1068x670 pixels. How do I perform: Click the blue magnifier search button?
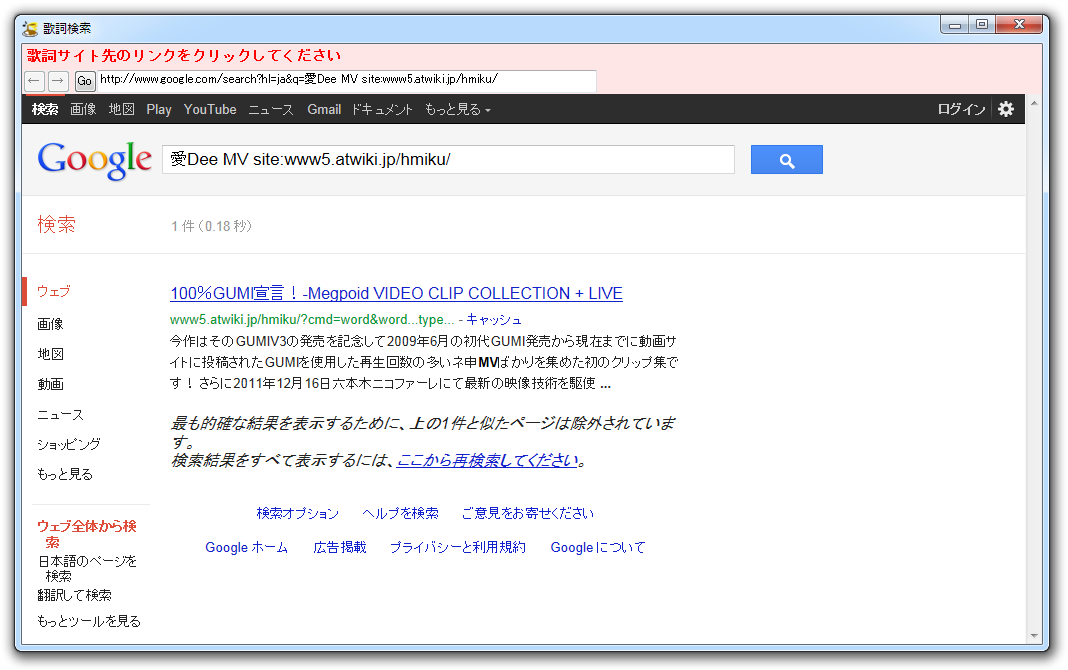787,160
